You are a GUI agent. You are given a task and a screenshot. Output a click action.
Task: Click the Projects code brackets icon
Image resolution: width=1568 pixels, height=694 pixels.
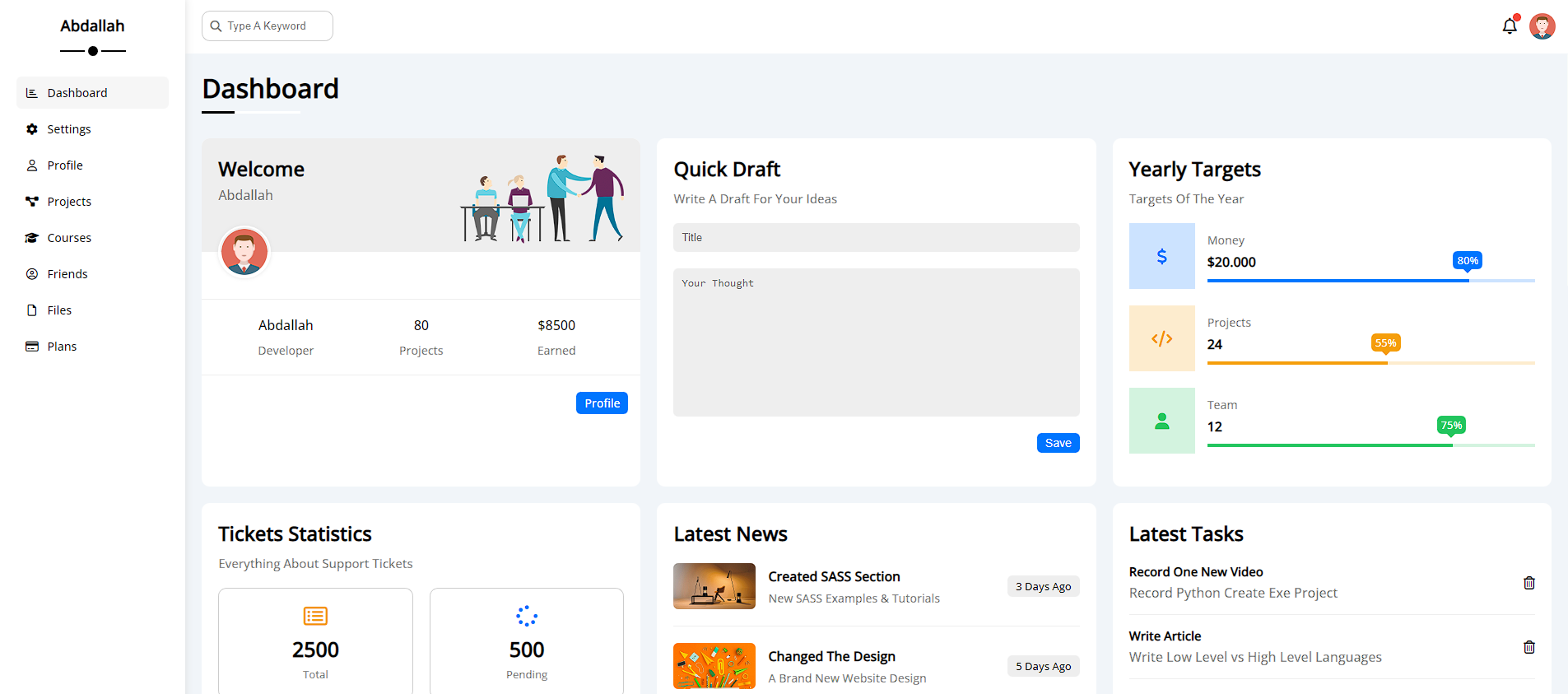click(1161, 338)
